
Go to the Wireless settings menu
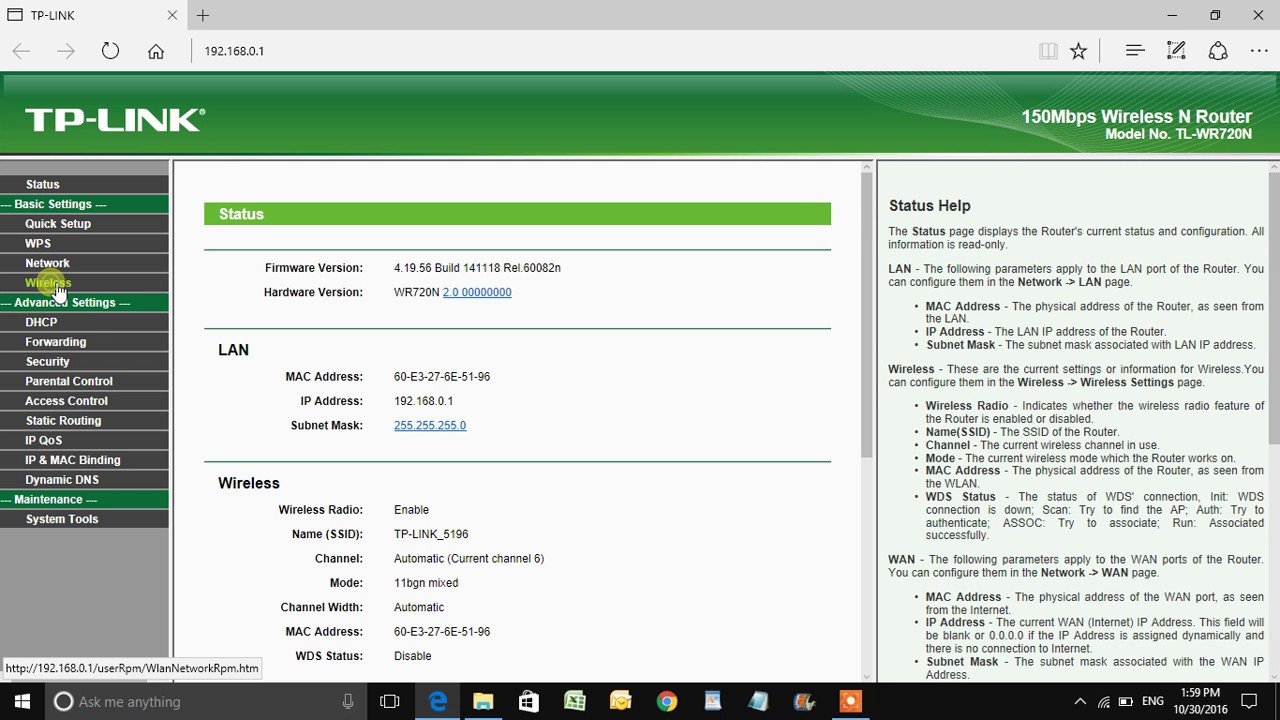pyautogui.click(x=48, y=282)
